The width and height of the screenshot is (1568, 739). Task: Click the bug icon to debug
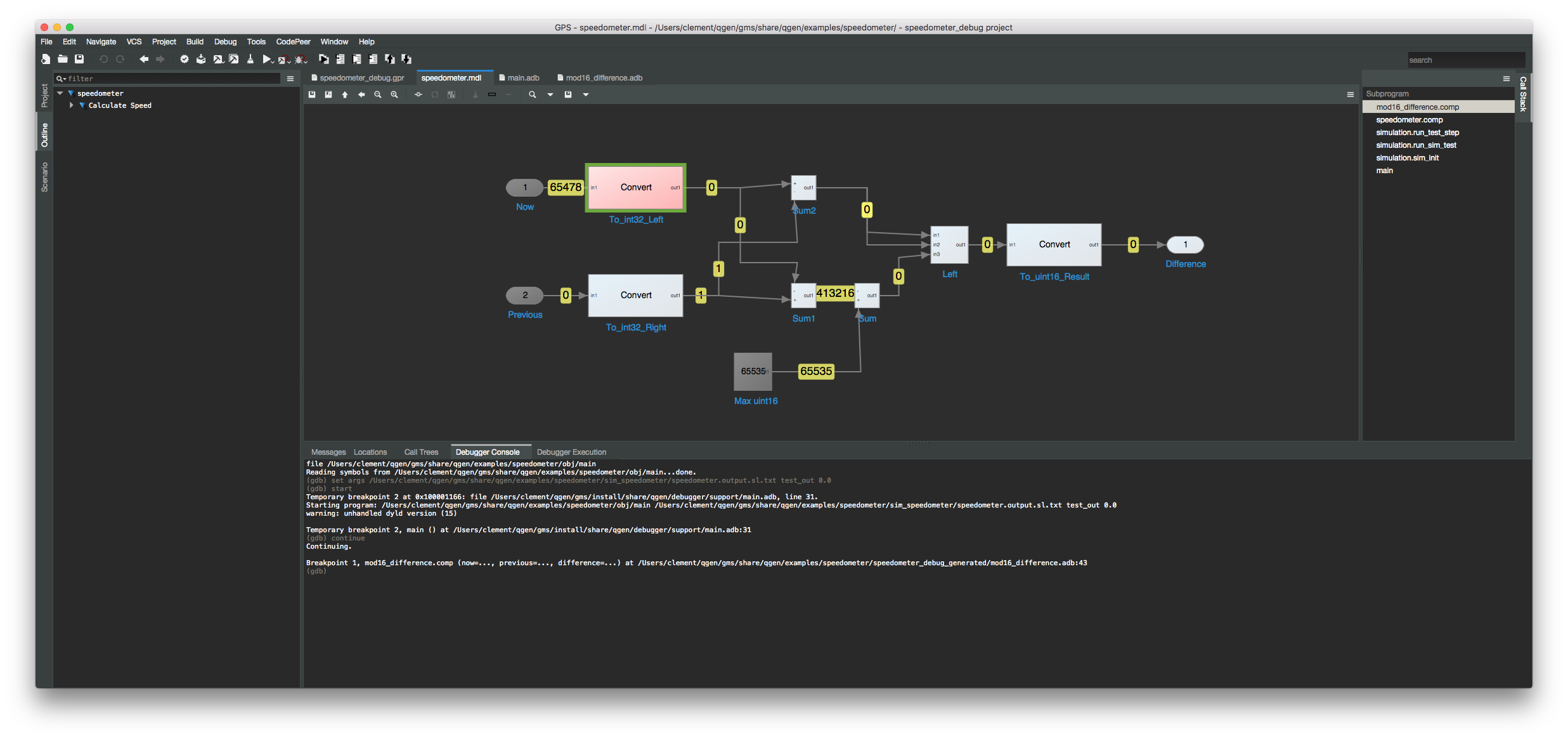click(x=301, y=59)
